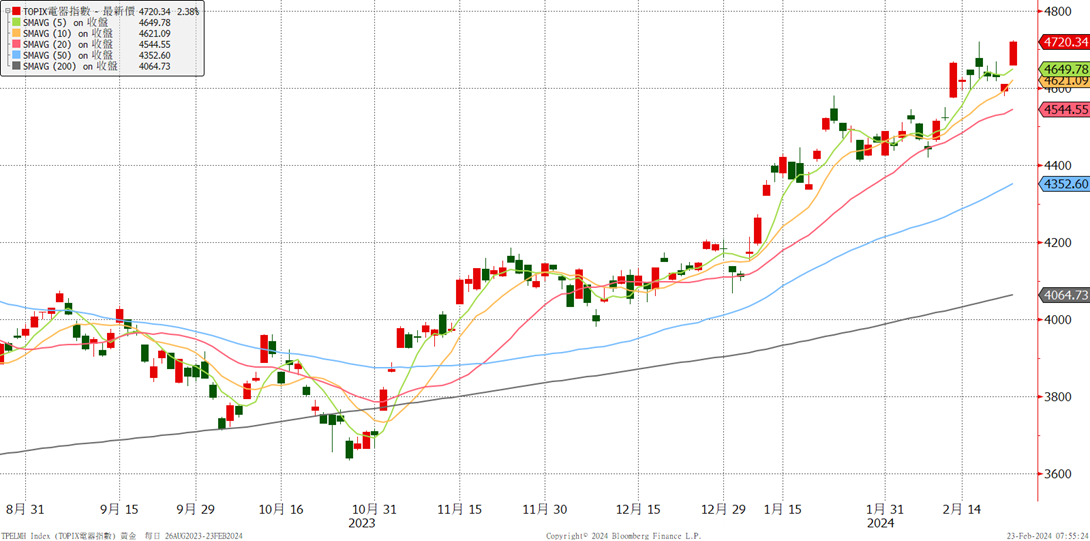
Task: Click the green 4649.78 price tag on axis
Action: pyautogui.click(x=1065, y=69)
